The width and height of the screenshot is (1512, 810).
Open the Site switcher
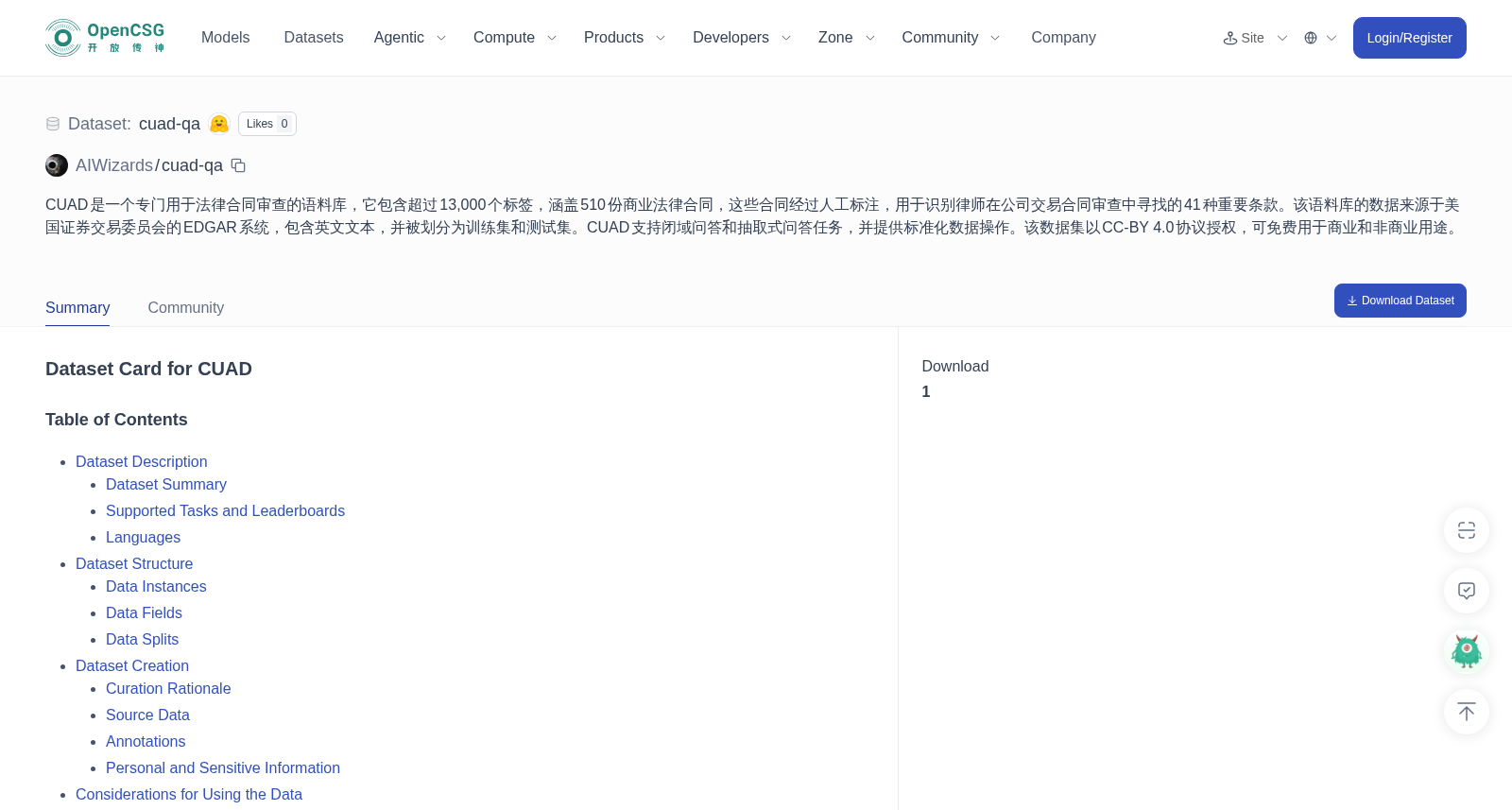(x=1255, y=38)
